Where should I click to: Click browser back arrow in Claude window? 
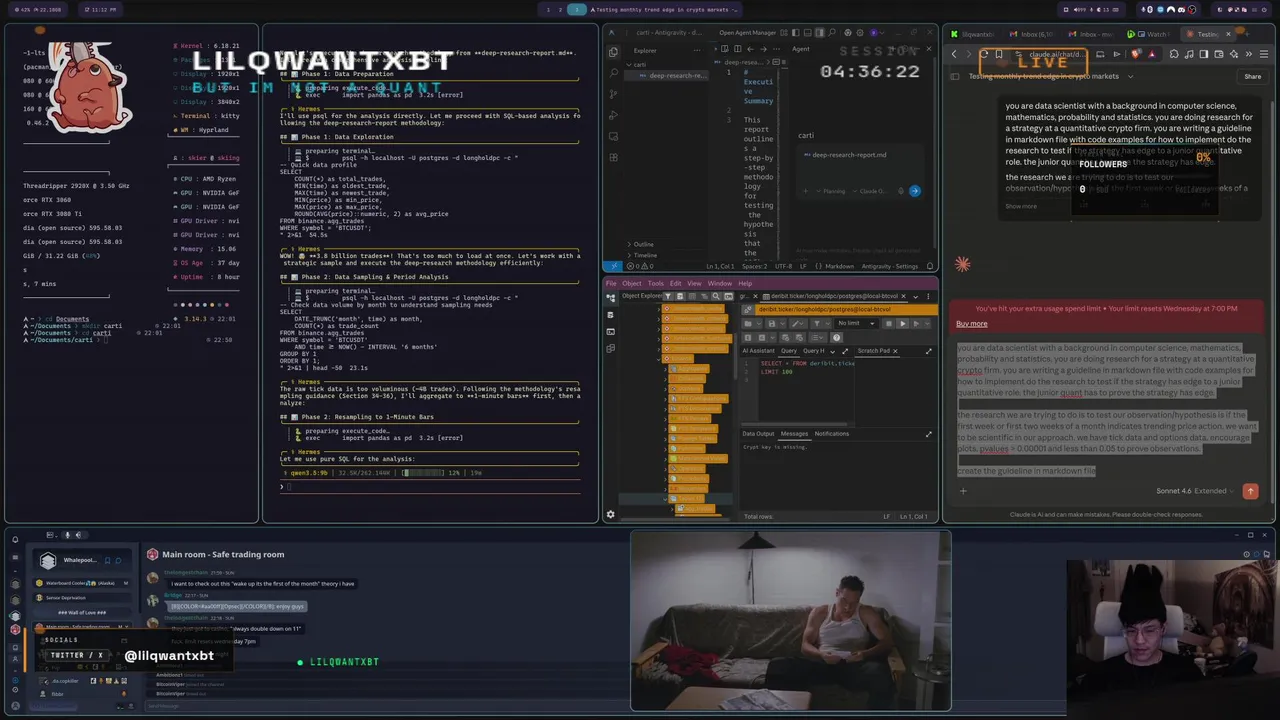point(954,54)
